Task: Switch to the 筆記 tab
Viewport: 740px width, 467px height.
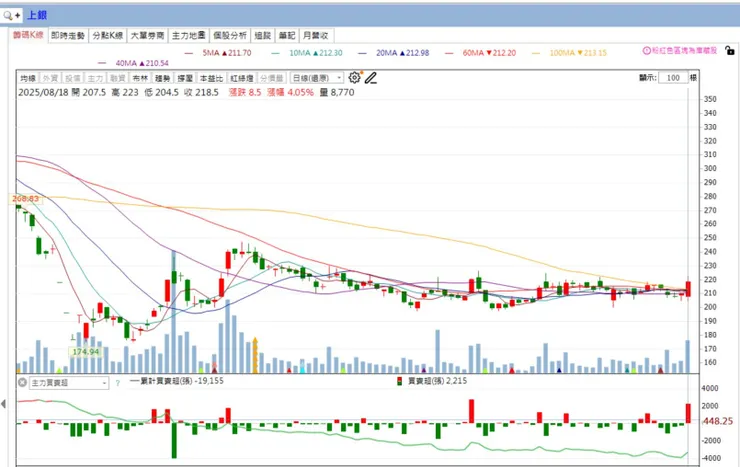Action: click(x=287, y=35)
